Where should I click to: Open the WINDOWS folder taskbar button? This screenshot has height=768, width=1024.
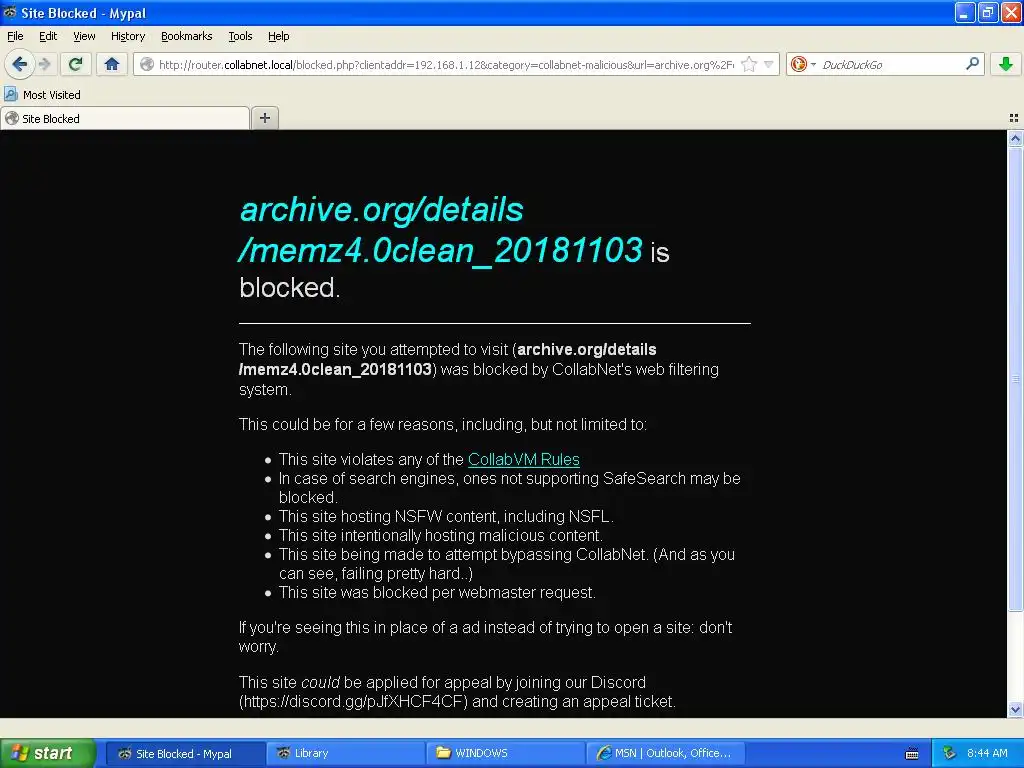[x=505, y=753]
